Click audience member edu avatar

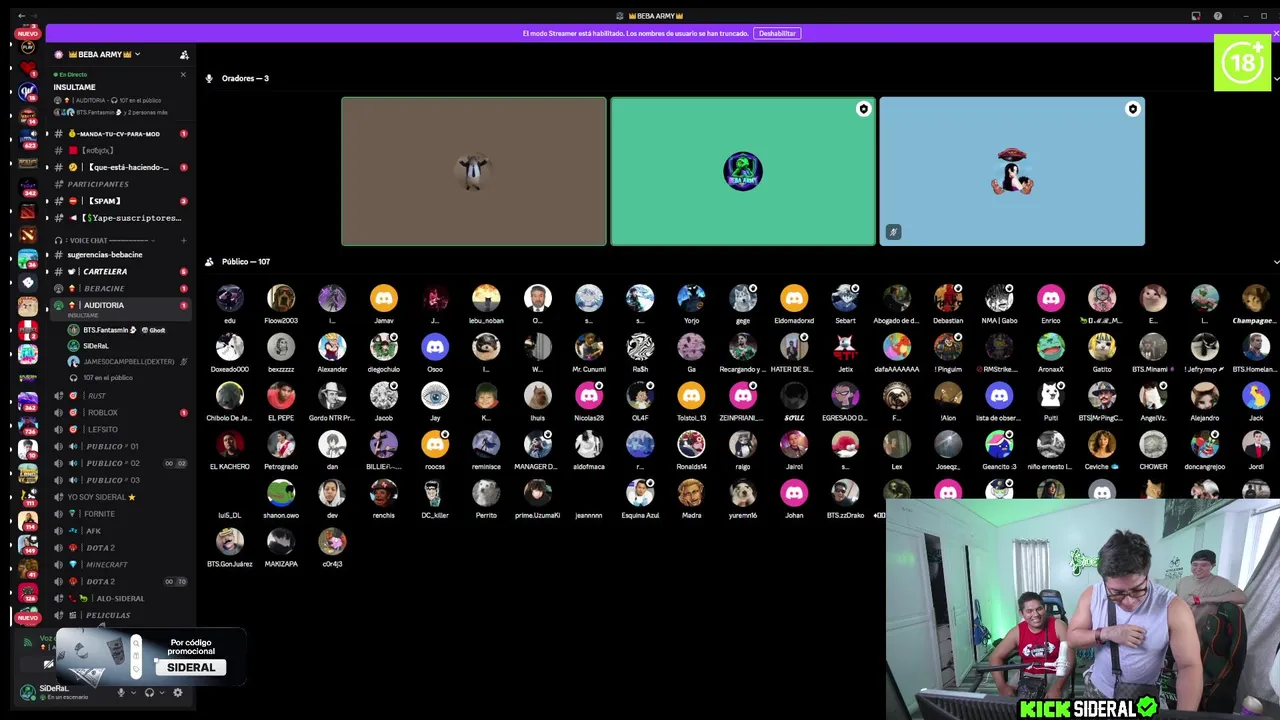[x=230, y=298]
